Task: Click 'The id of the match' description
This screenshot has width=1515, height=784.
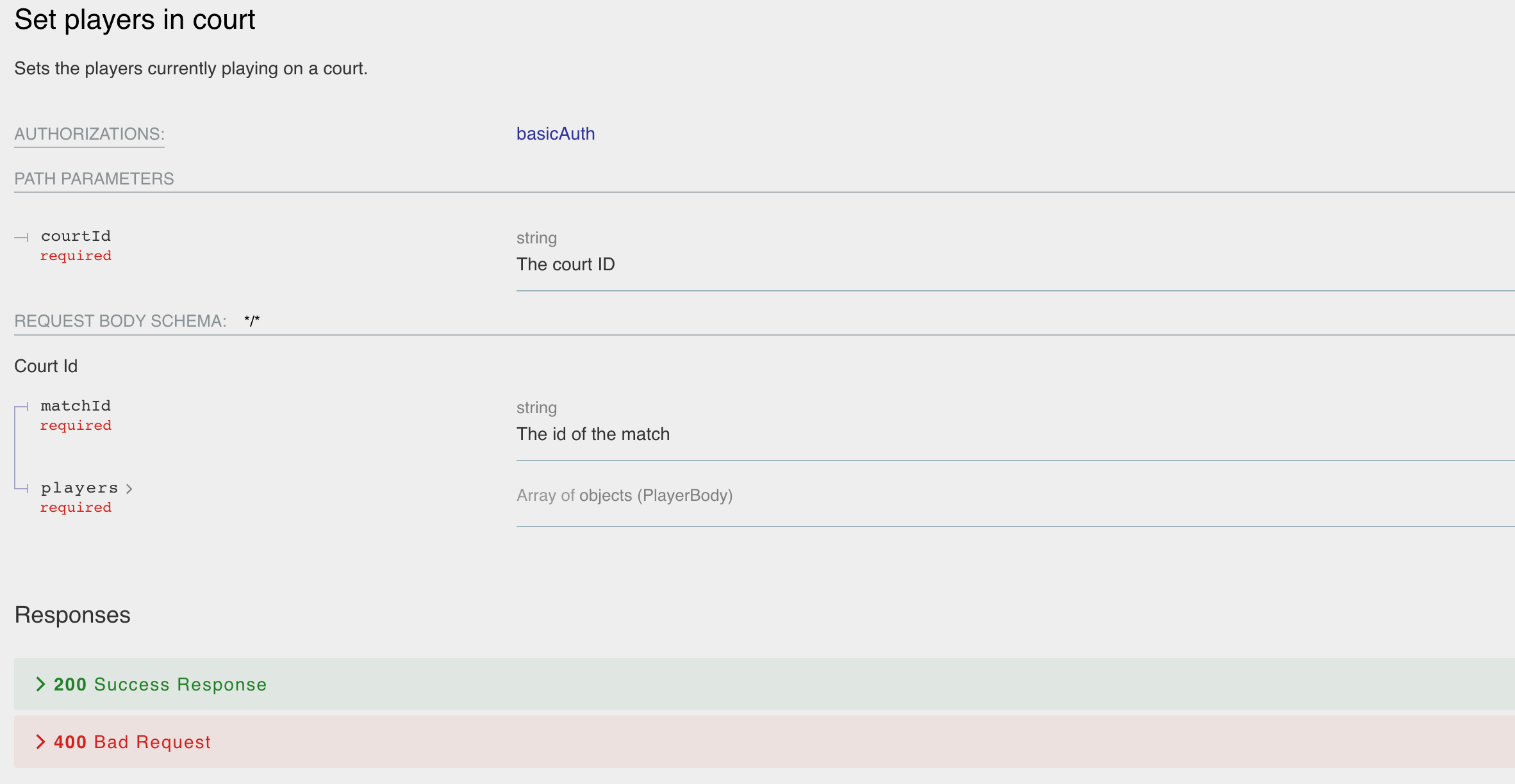Action: click(593, 434)
